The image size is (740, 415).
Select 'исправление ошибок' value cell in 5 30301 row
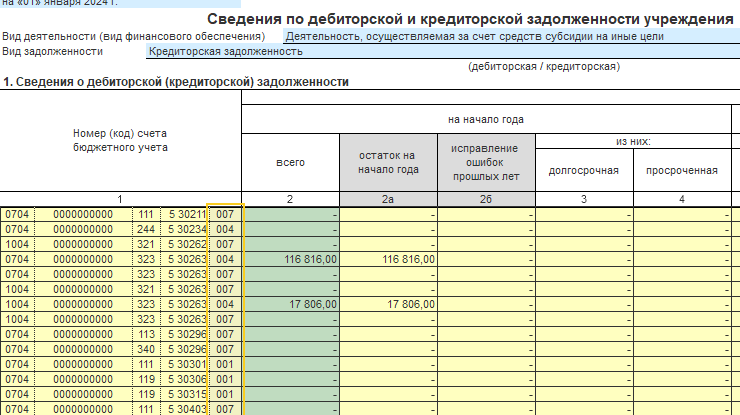[x=486, y=364]
